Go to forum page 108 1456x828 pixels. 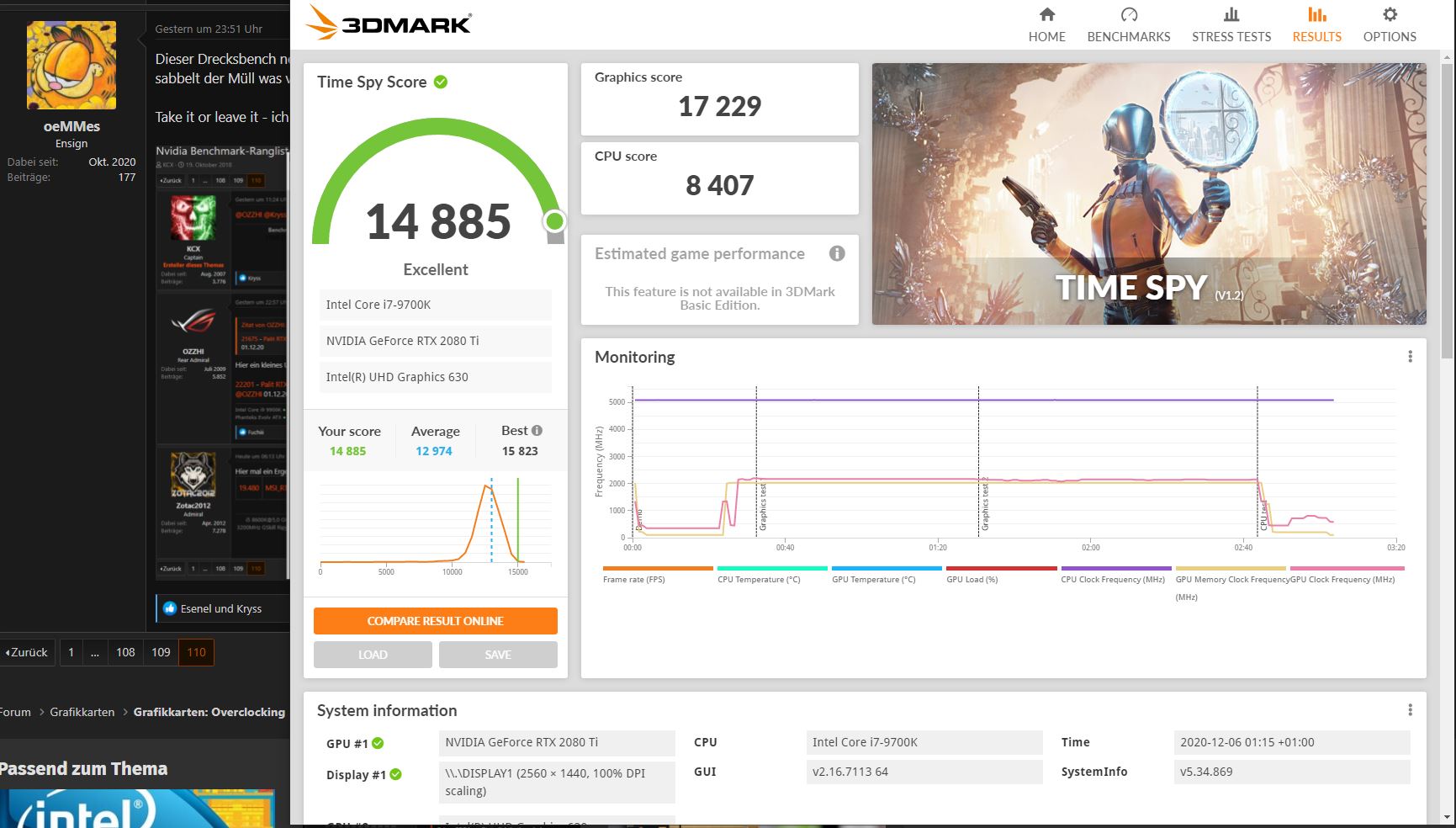click(x=125, y=652)
